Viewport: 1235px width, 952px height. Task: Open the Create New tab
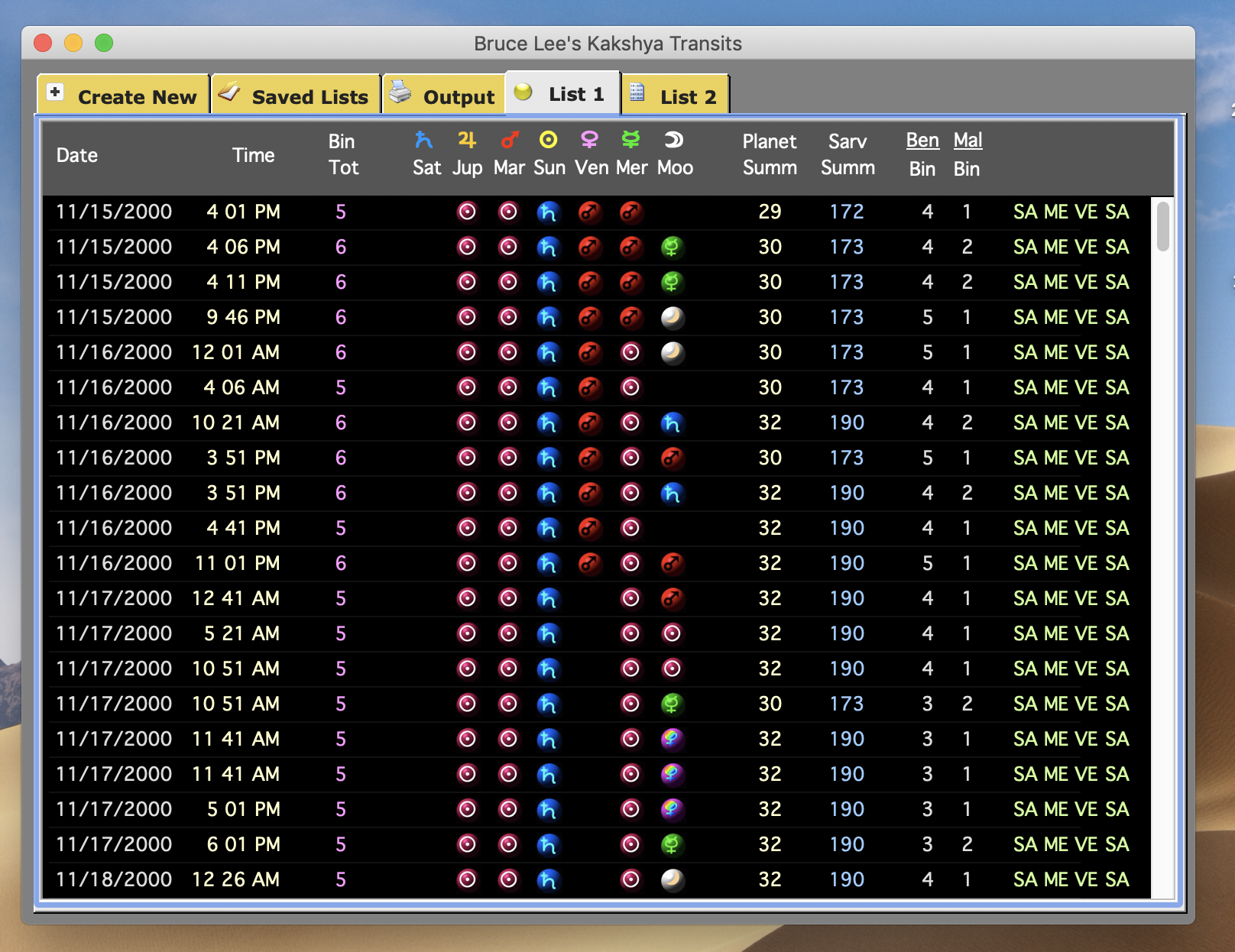[x=123, y=96]
